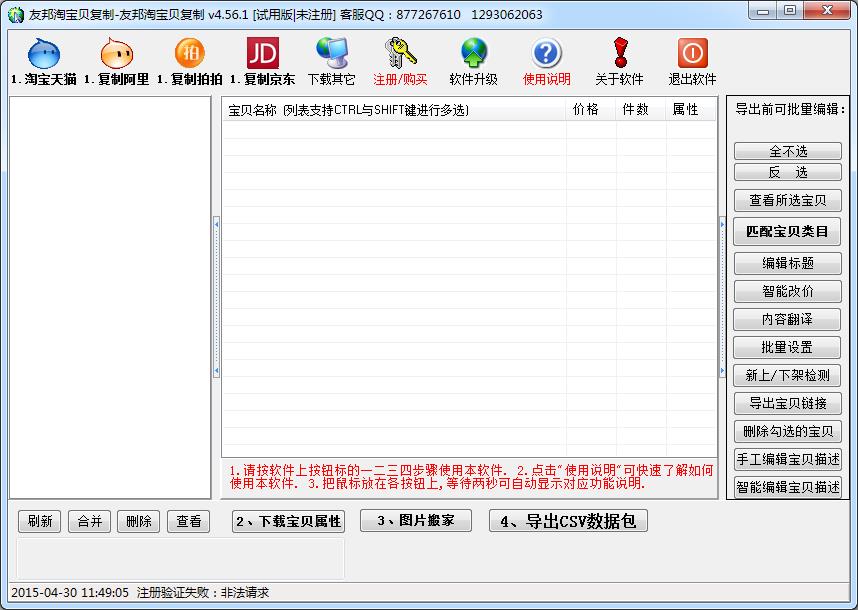Open the 复制拍拍 toolbar icon
The height and width of the screenshot is (610, 858).
[190, 54]
